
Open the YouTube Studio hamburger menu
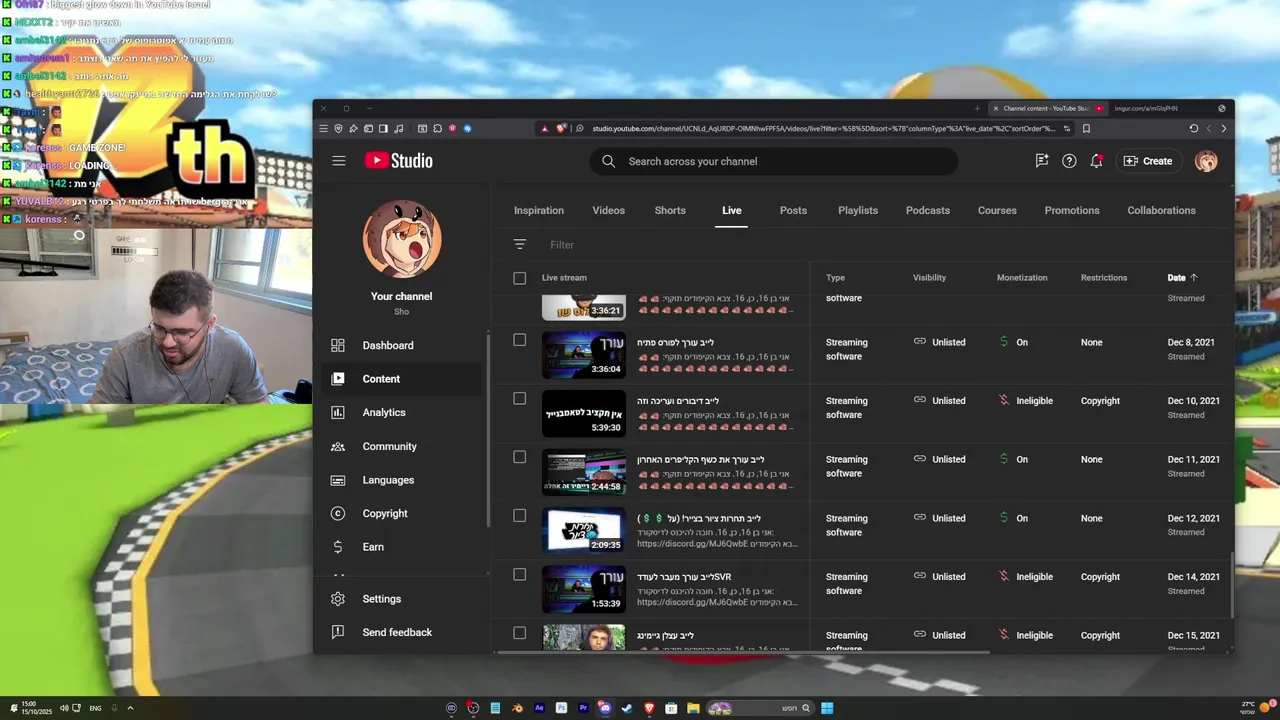point(339,161)
